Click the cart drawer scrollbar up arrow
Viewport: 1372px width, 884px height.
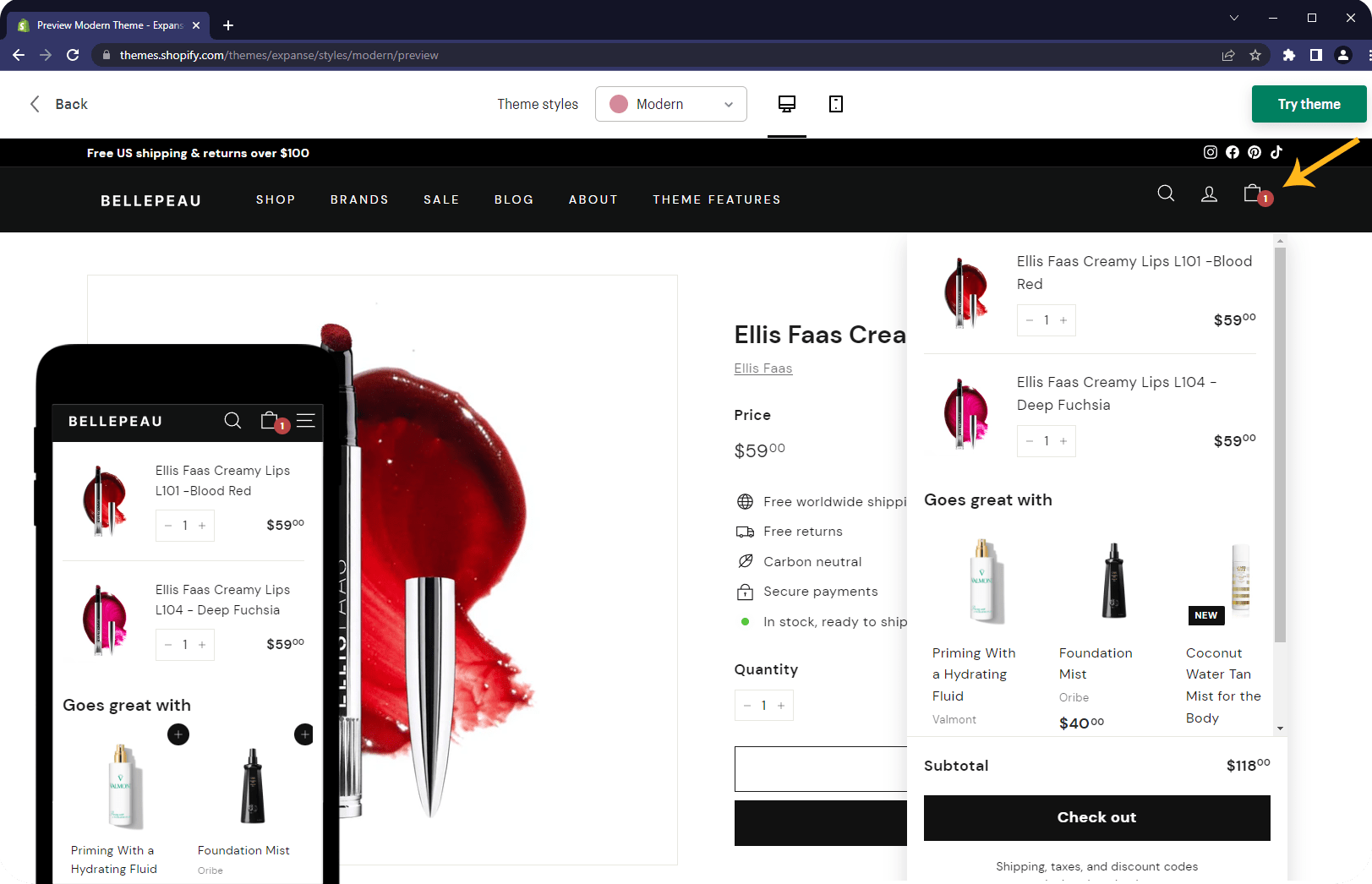pyautogui.click(x=1280, y=241)
